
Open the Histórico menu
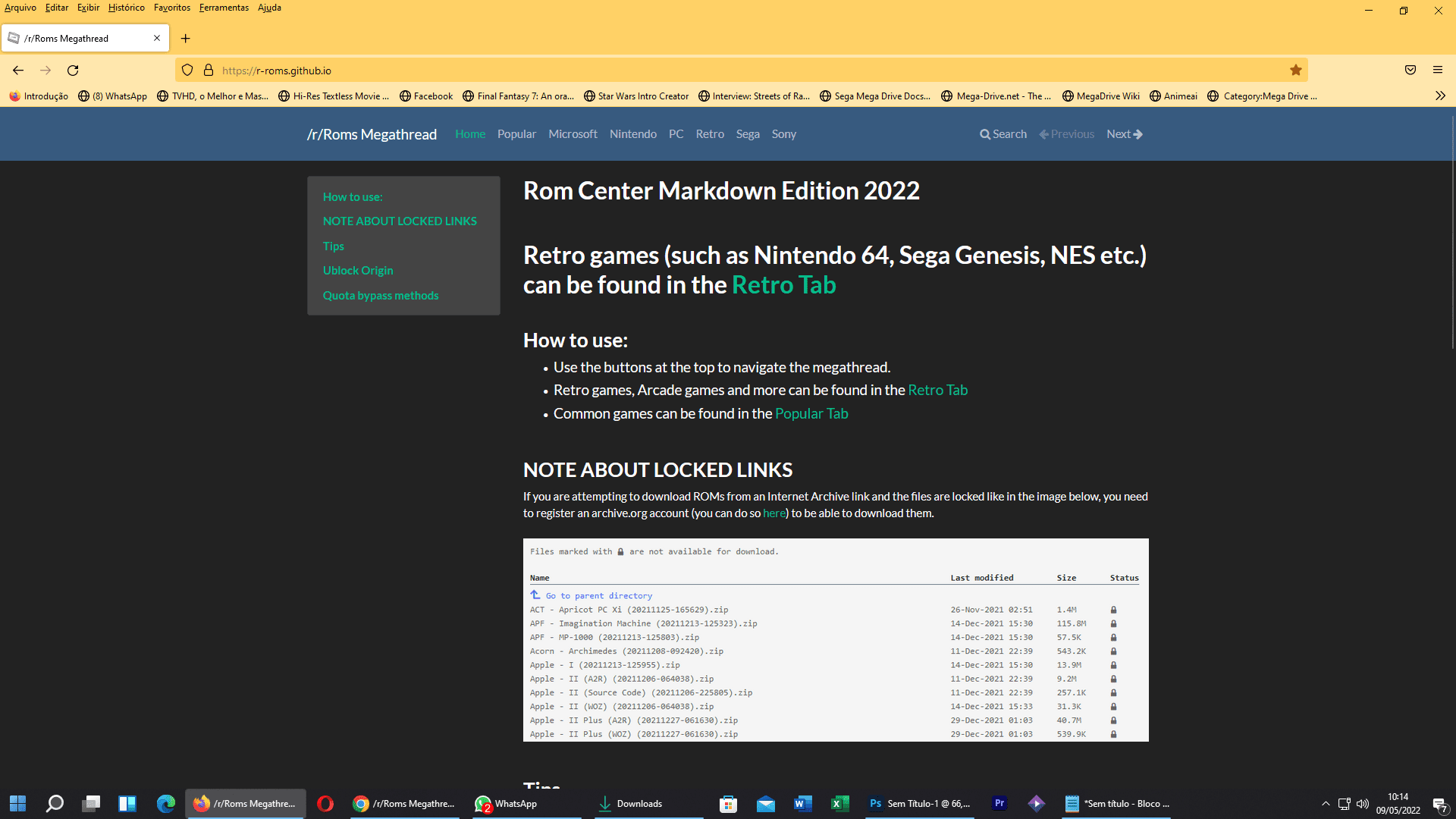click(126, 8)
